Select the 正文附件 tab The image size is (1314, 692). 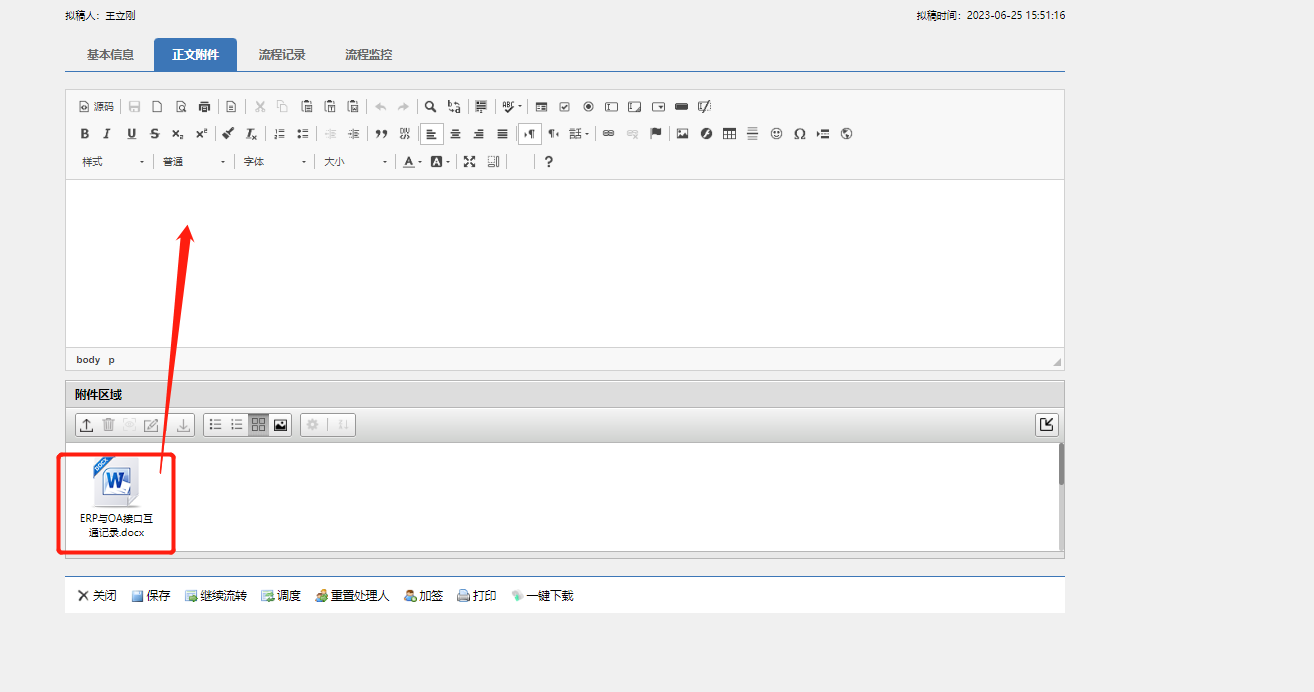tap(195, 55)
